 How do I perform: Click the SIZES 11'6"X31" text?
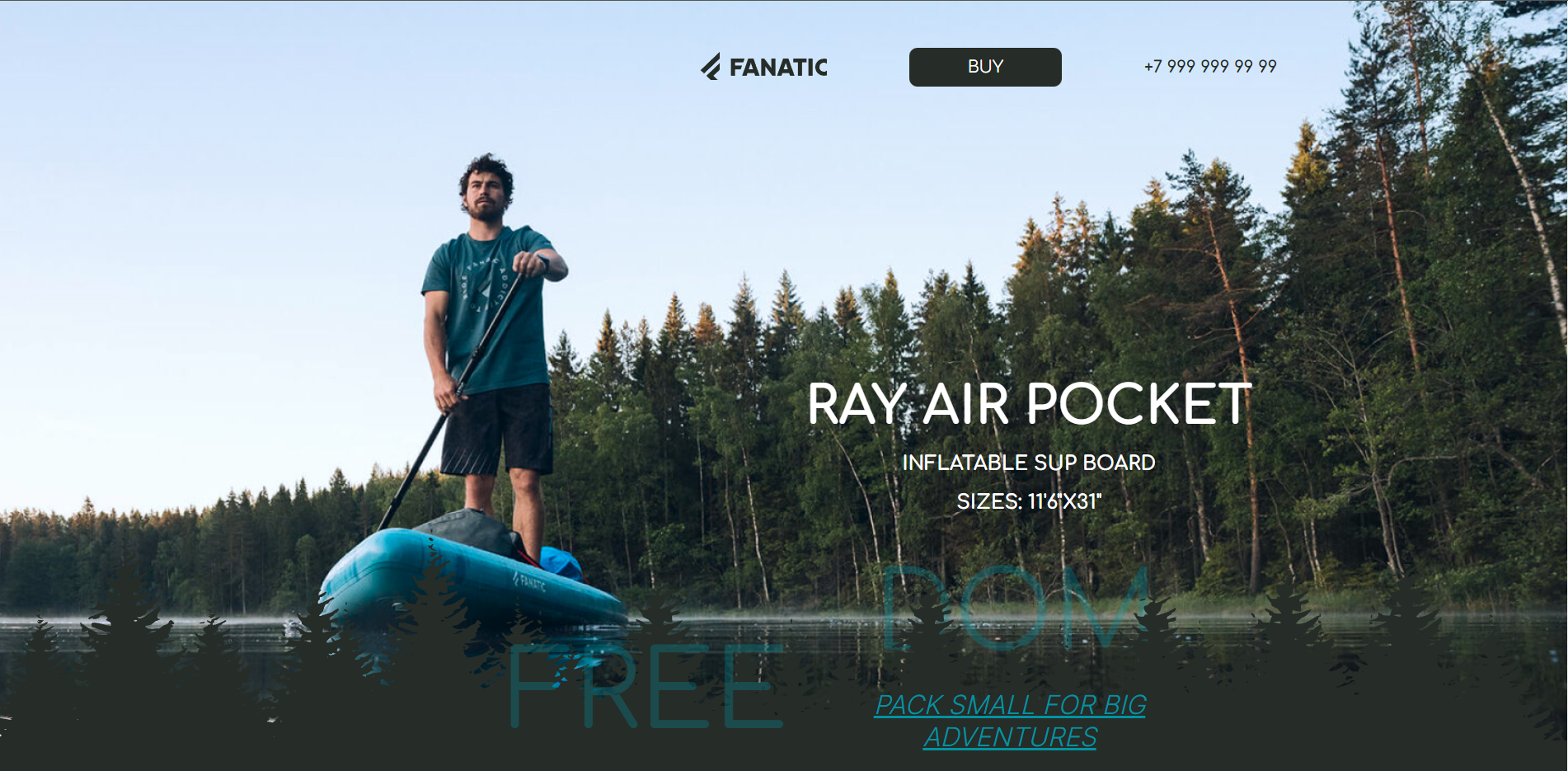(1029, 501)
